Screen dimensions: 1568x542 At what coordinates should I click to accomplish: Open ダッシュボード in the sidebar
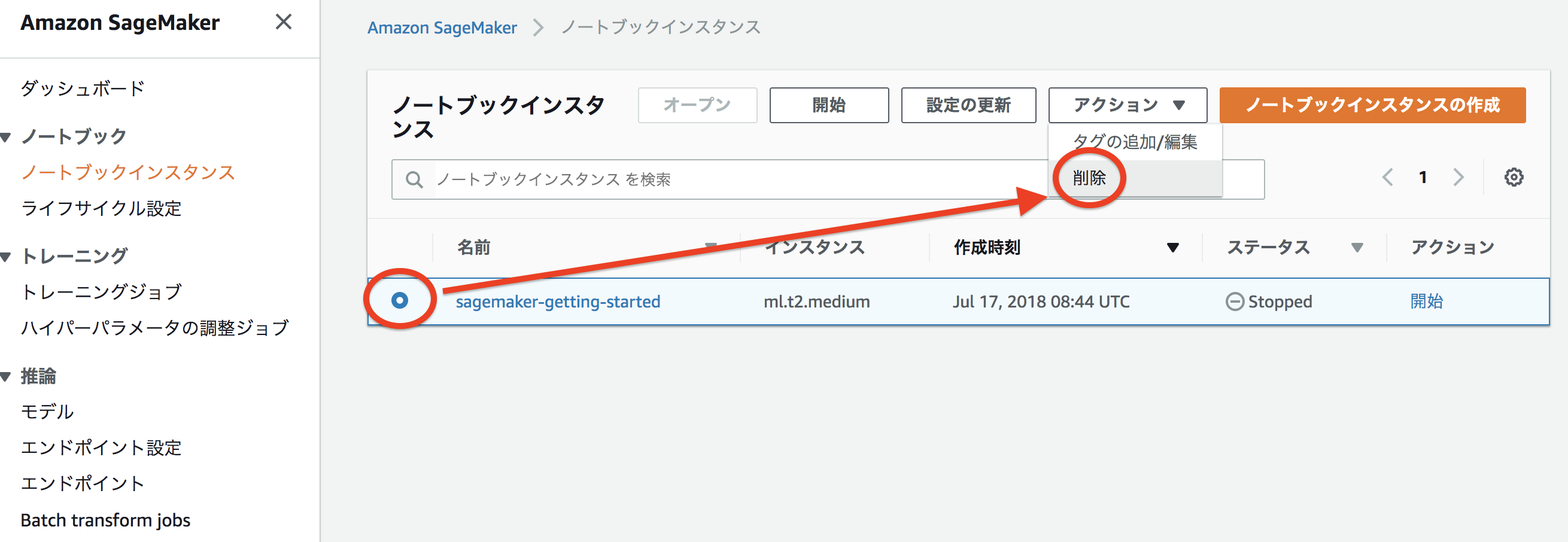click(x=82, y=89)
